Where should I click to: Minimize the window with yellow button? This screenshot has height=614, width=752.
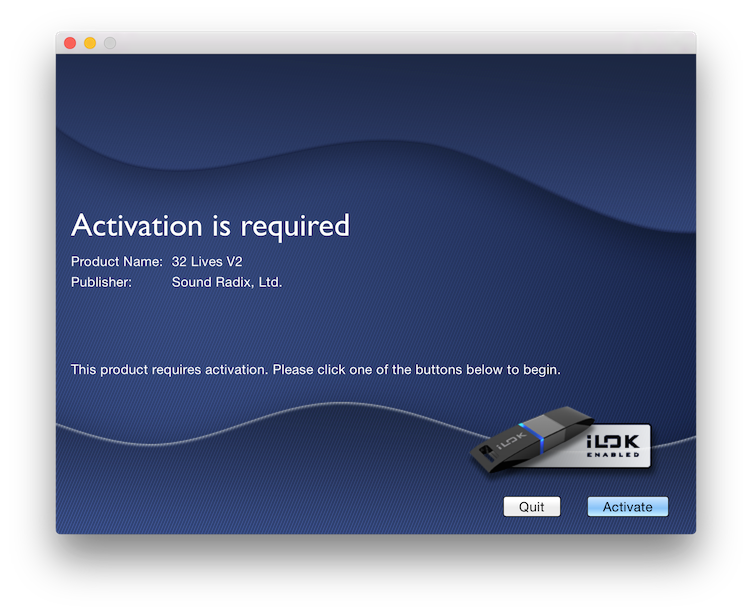[90, 43]
